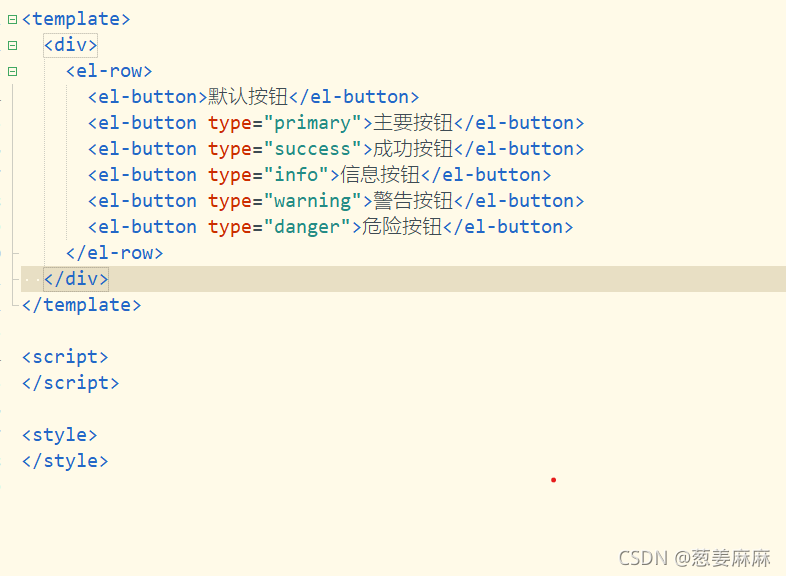Click the "success" attribute value
The width and height of the screenshot is (786, 576).
pos(312,149)
